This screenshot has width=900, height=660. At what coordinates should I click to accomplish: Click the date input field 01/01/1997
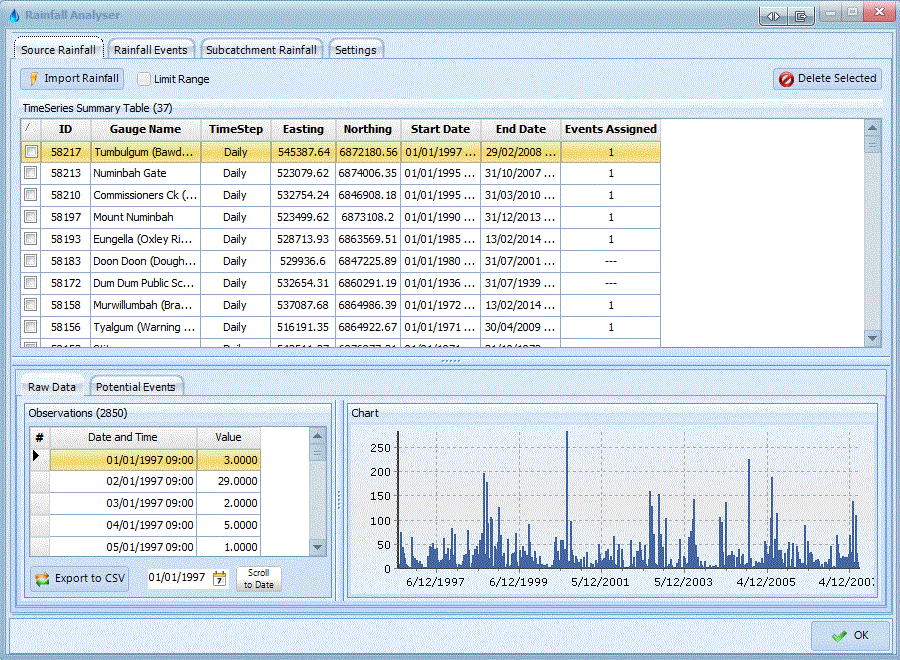[x=178, y=578]
